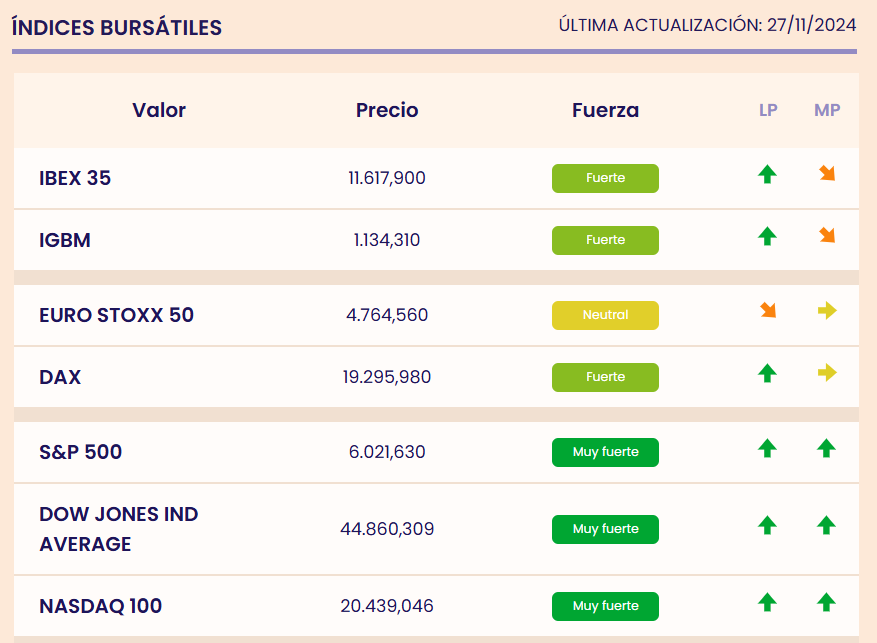This screenshot has width=877, height=643.
Task: Click the DAX price 19.295,980
Action: coord(387,377)
